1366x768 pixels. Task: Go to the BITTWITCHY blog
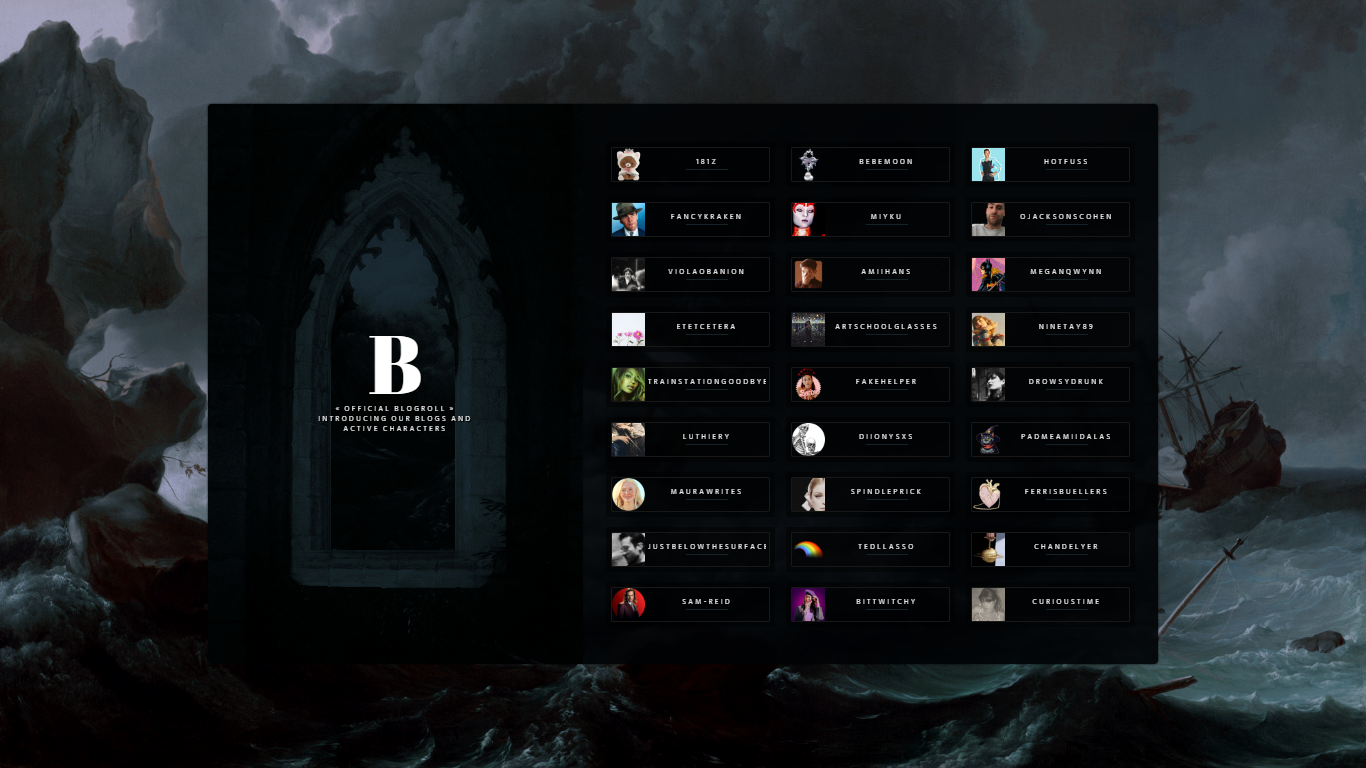[x=886, y=602]
